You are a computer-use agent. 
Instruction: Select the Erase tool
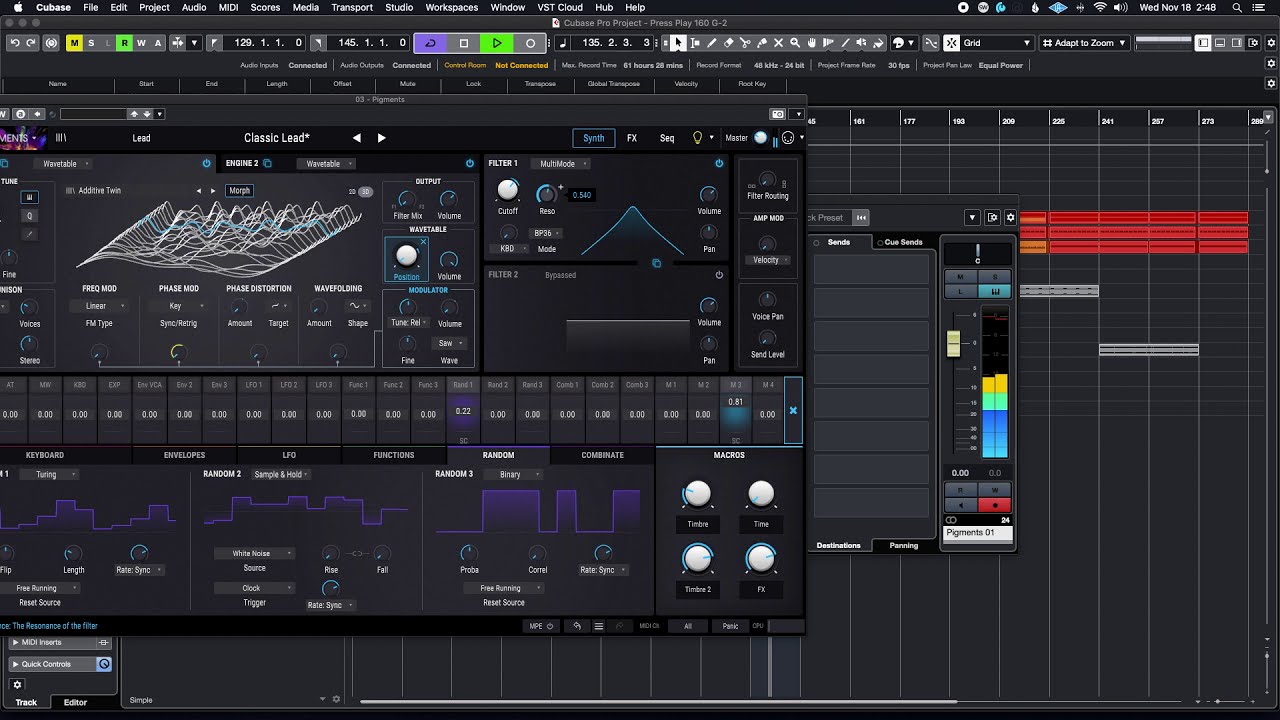tap(728, 43)
